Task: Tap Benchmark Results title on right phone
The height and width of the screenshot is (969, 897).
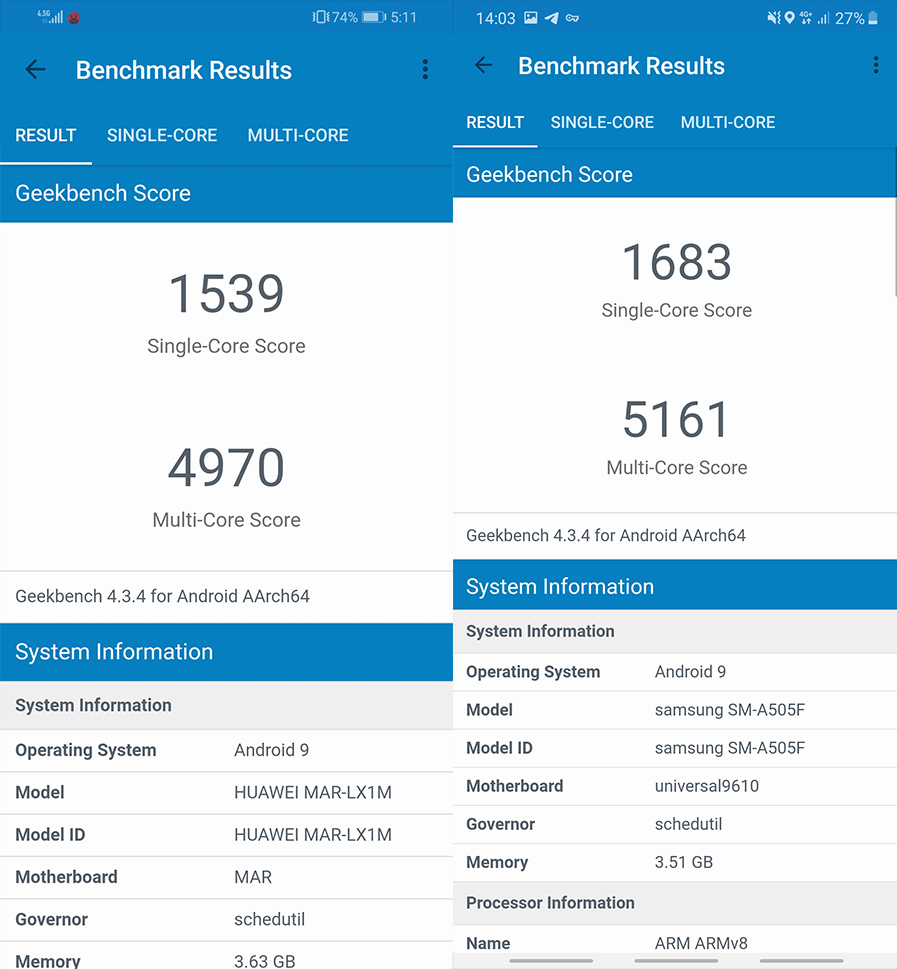Action: pyautogui.click(x=621, y=66)
